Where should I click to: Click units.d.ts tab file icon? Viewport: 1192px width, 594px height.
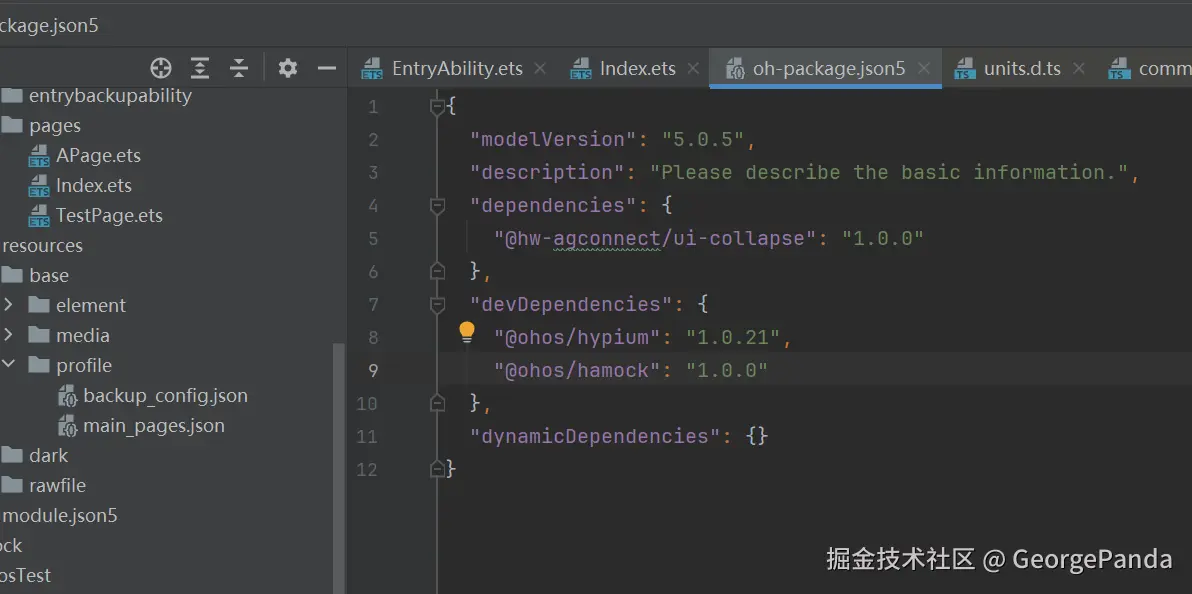pyautogui.click(x=965, y=69)
